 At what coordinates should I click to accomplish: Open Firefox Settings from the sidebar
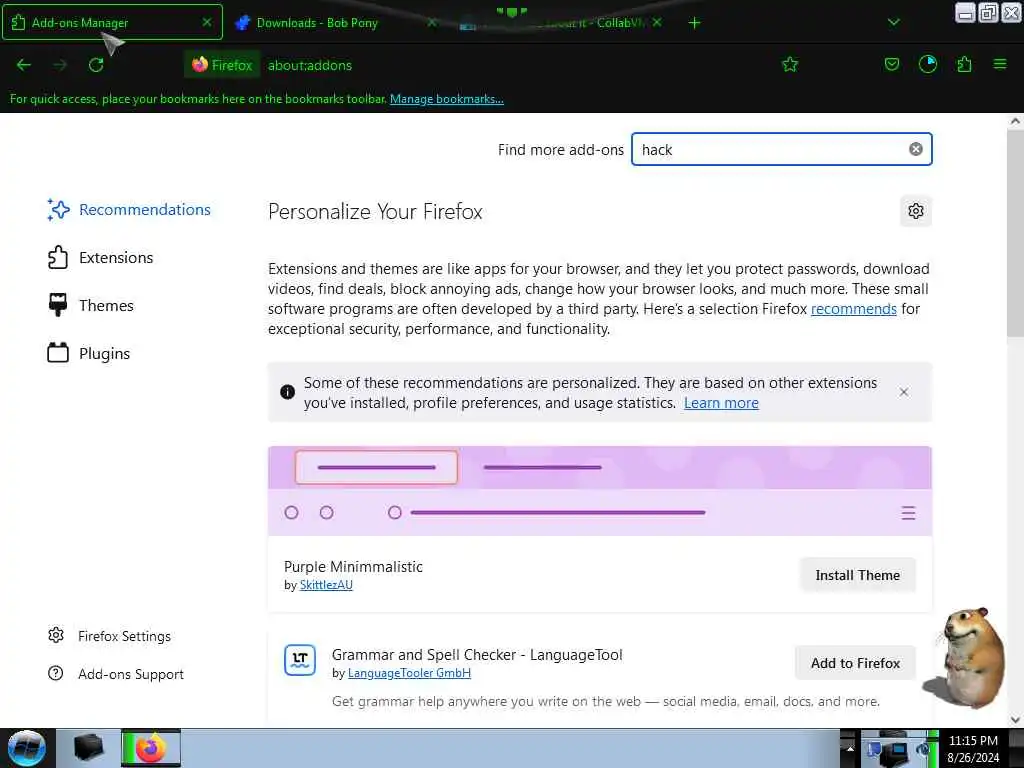coord(109,636)
